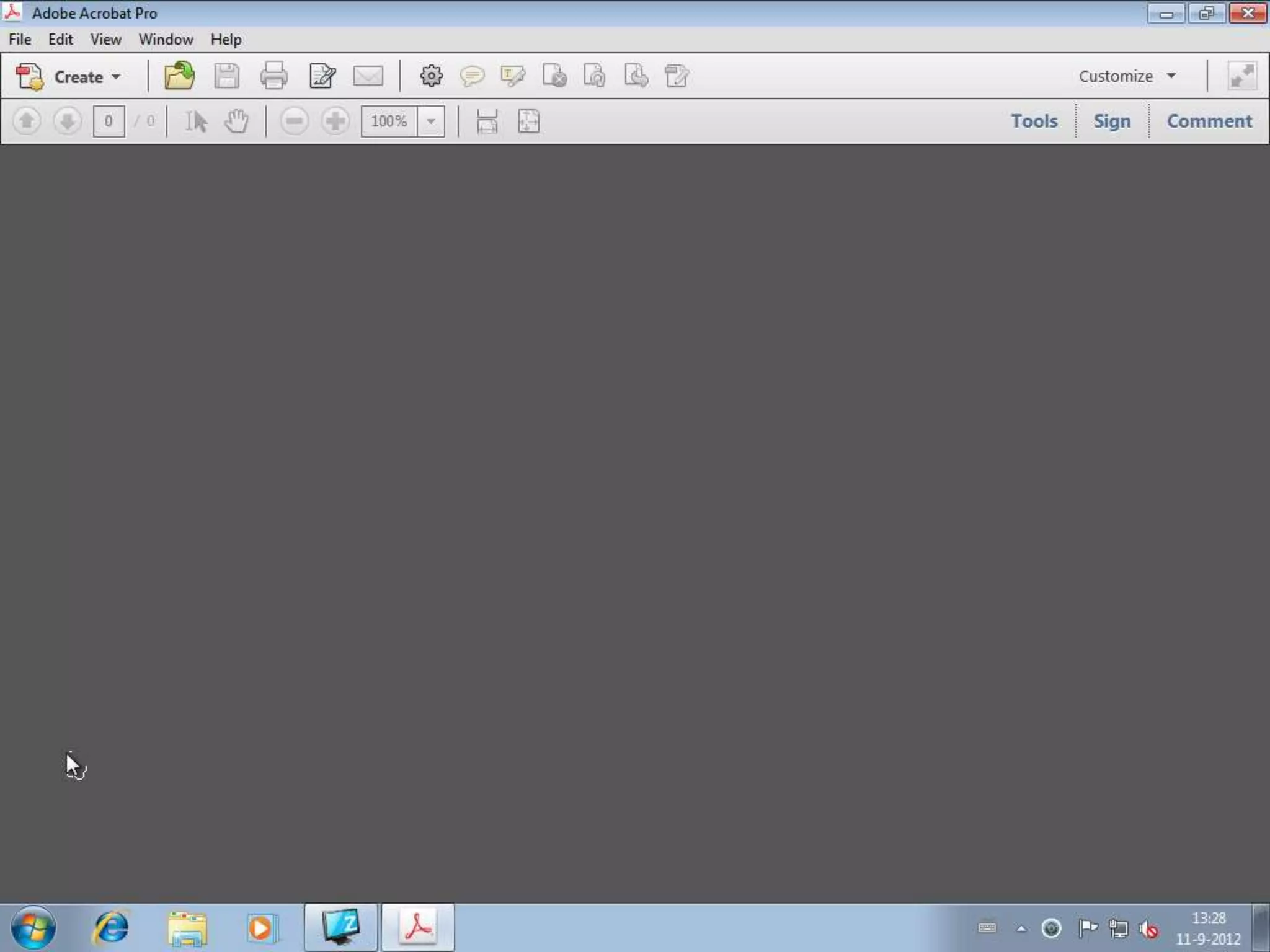The height and width of the screenshot is (952, 1270).
Task: Open the zoom level dropdown arrow
Action: pos(431,121)
